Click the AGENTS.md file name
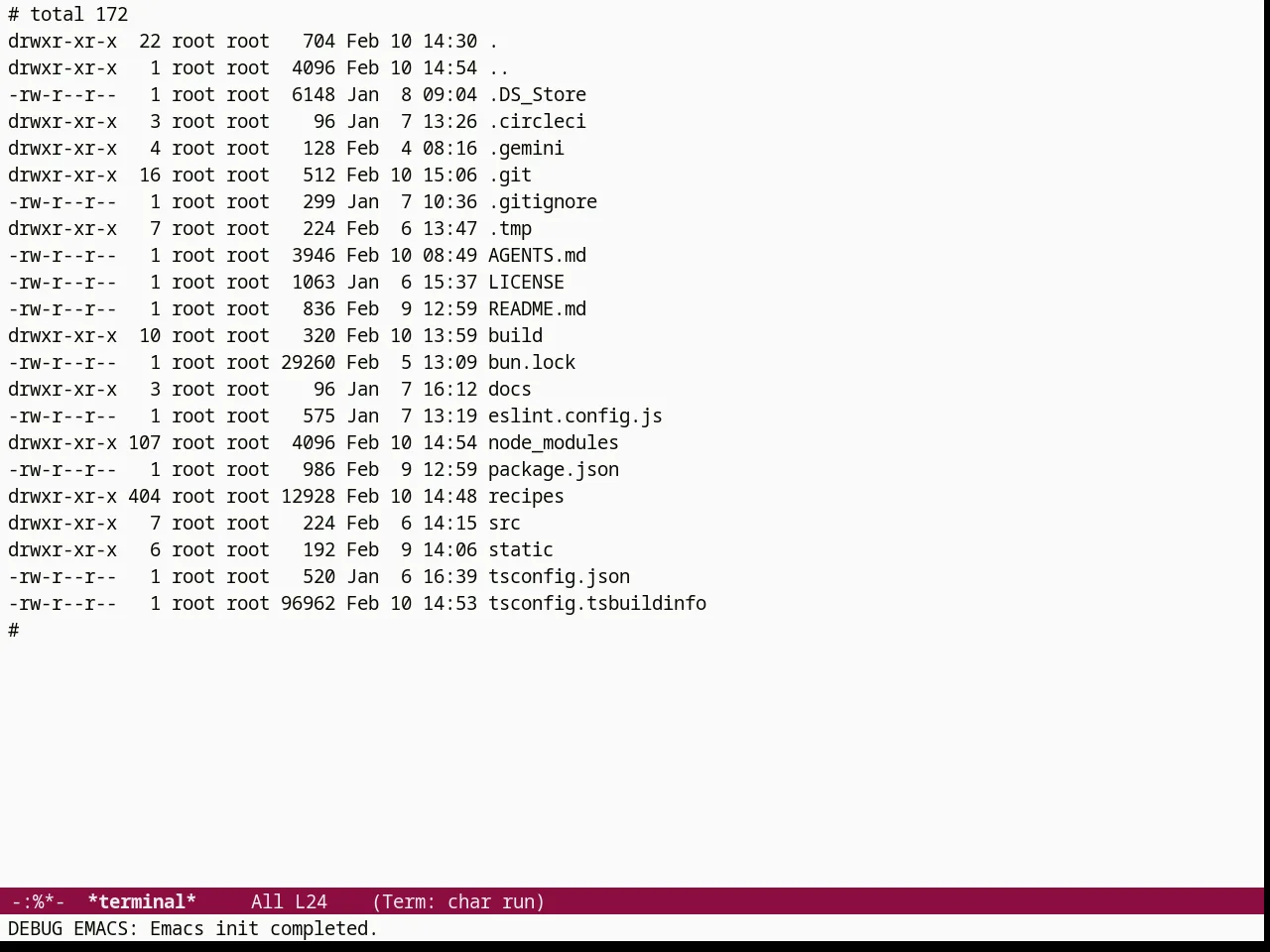The width and height of the screenshot is (1270, 952). 537,255
